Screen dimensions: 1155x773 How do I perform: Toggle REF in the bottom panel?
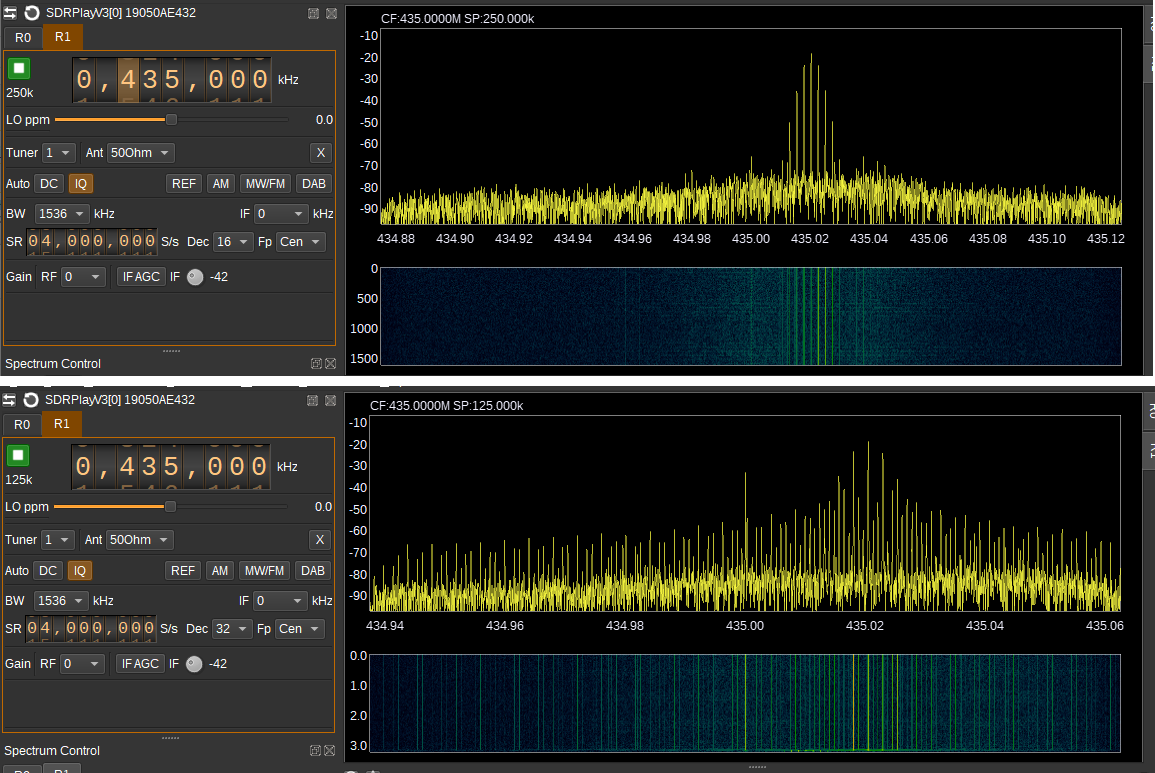tap(183, 570)
